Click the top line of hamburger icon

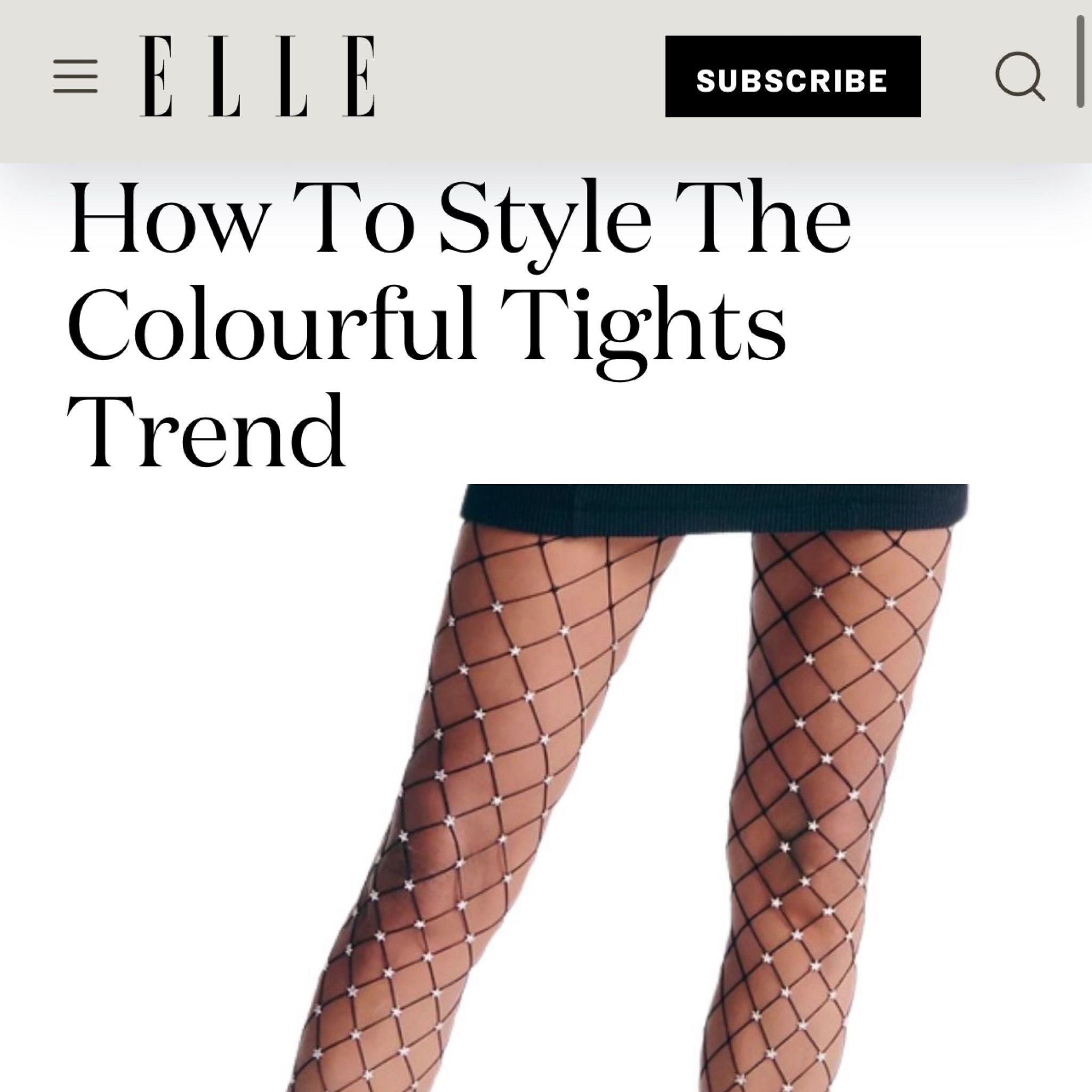coord(75,62)
